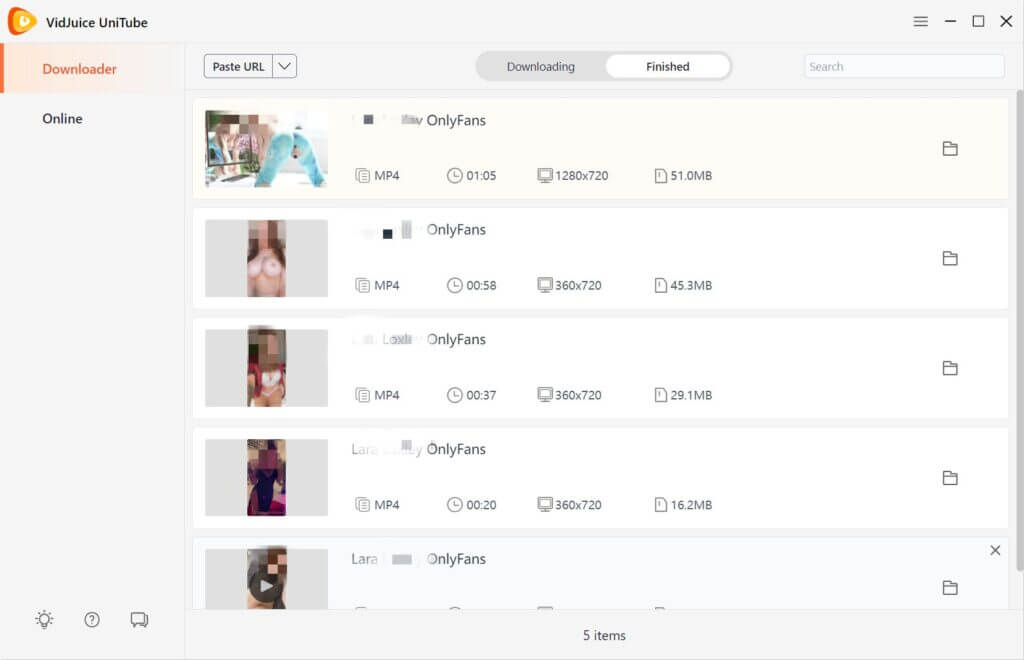Open folder for the 45.3MB video
The image size is (1024, 660).
click(x=950, y=259)
